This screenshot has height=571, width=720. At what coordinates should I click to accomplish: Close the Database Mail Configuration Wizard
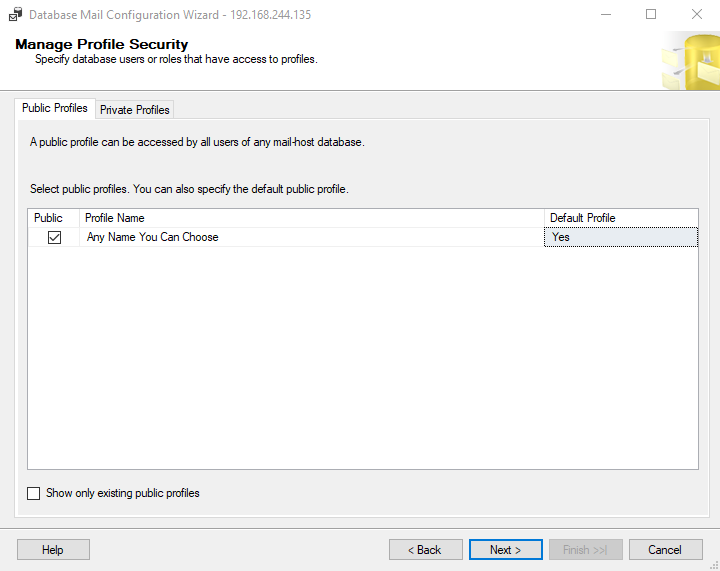pyautogui.click(x=697, y=15)
